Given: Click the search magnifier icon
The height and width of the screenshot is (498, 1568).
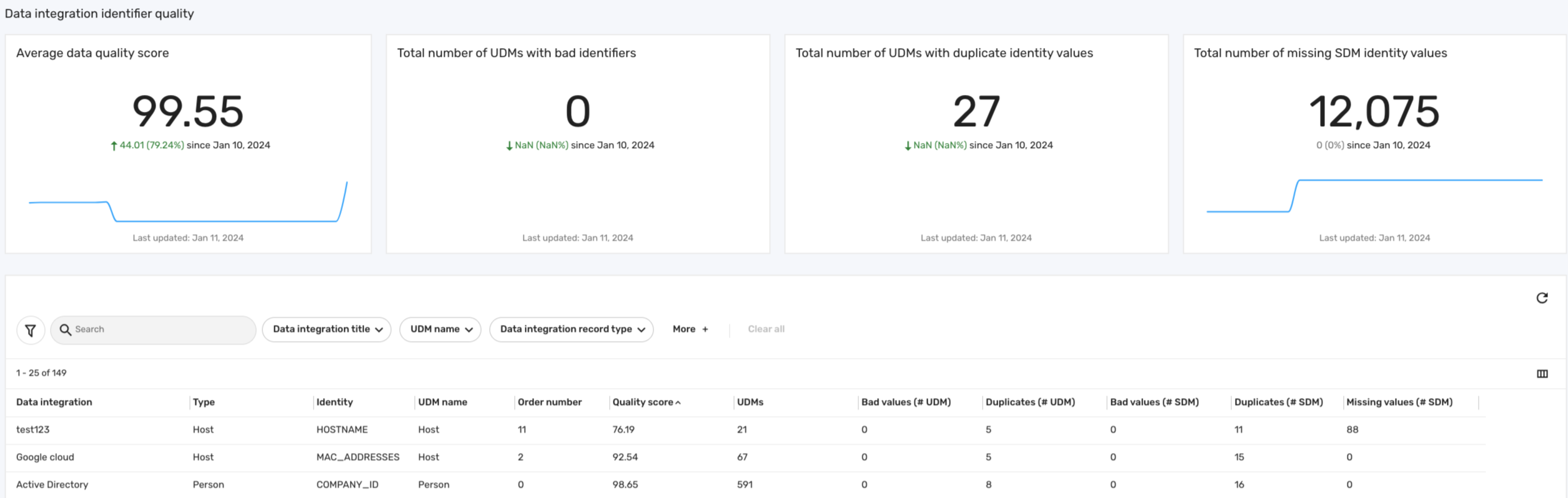Looking at the screenshot, I should pos(65,329).
